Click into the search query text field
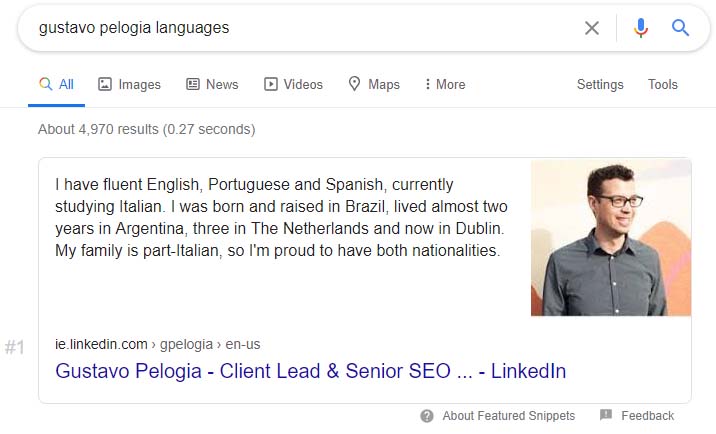The image size is (716, 434). tap(301, 28)
